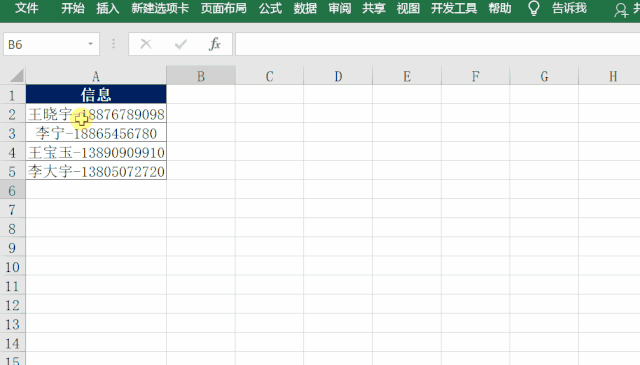This screenshot has width=640, height=365.
Task: Click the formula bar confirm checkmark icon
Action: tap(180, 44)
